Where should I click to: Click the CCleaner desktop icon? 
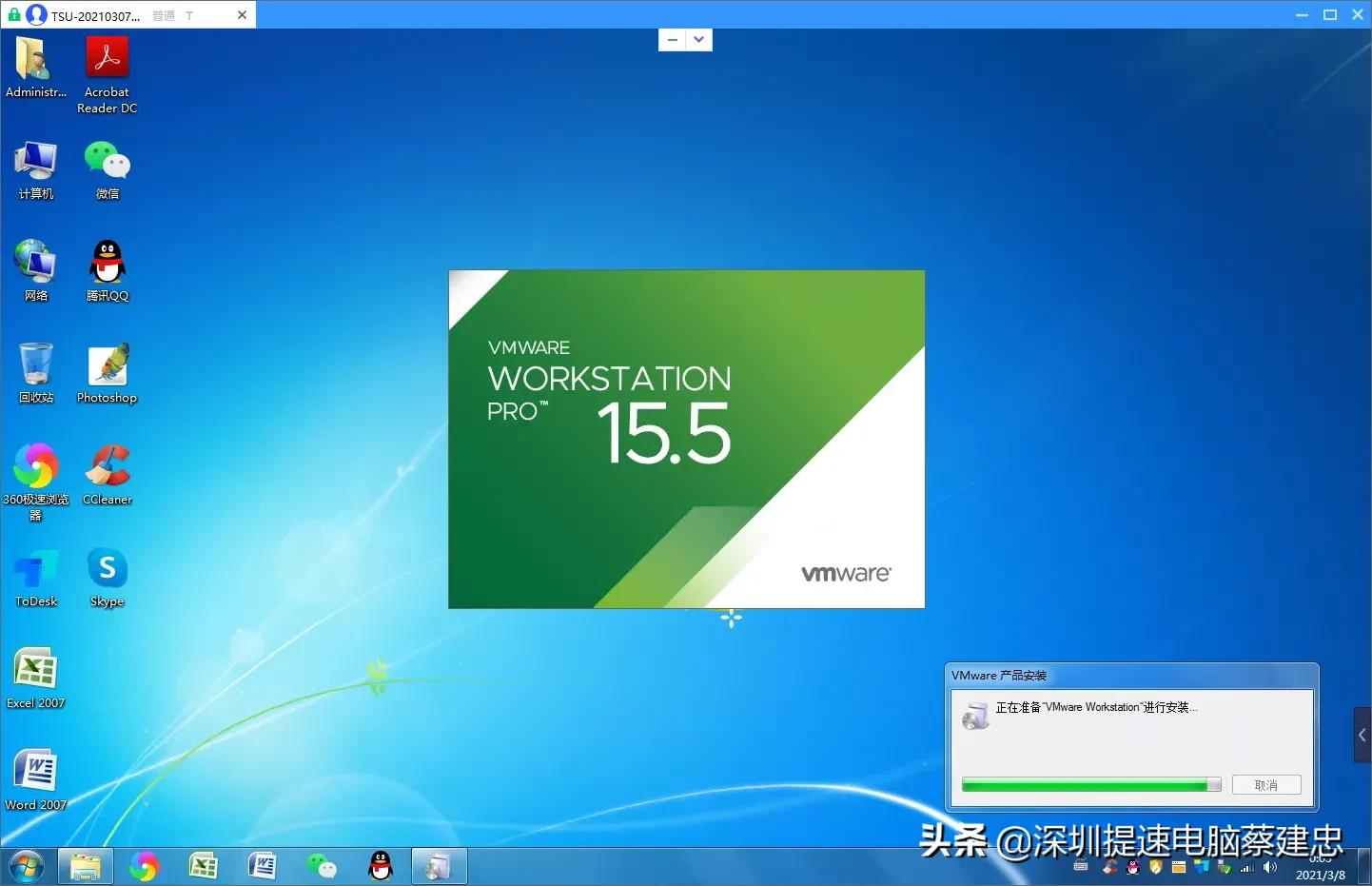point(107,467)
